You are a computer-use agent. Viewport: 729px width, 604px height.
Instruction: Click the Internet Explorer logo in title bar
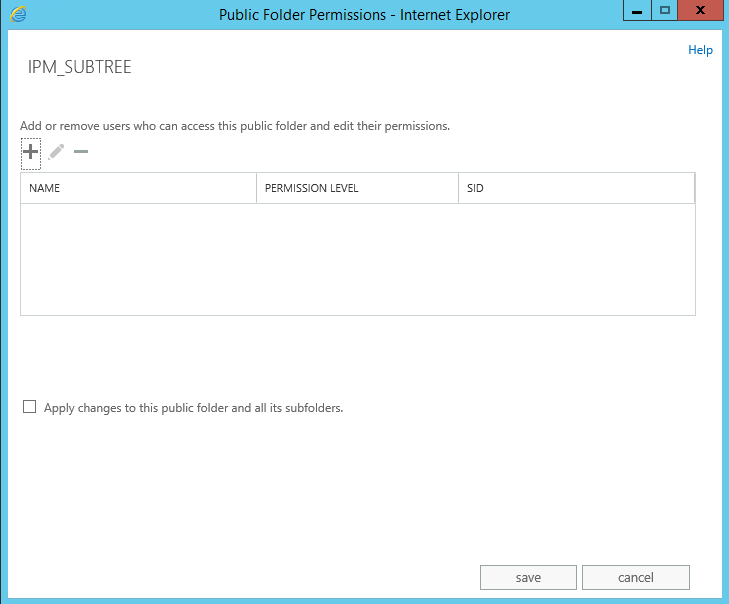(x=18, y=14)
